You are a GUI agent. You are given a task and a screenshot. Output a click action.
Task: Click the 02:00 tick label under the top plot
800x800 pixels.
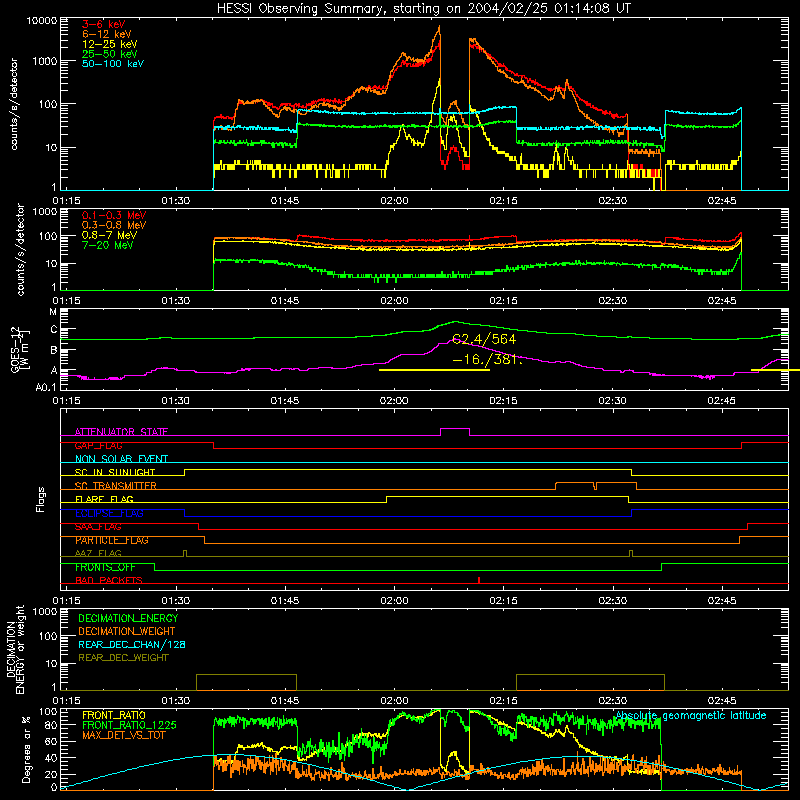point(394,201)
